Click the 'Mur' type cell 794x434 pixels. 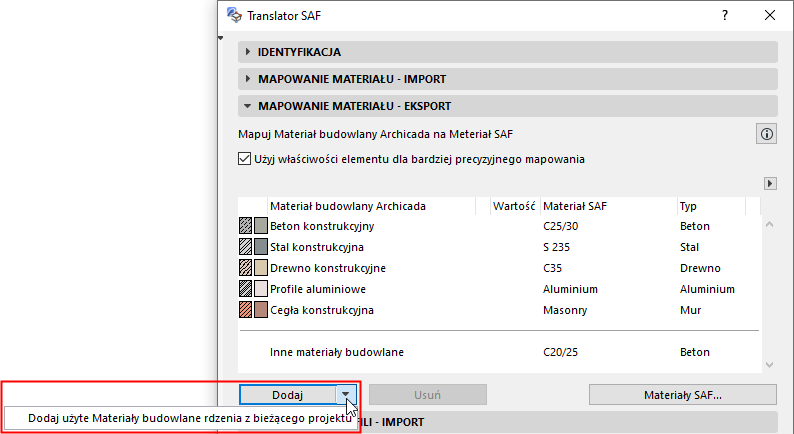(x=691, y=310)
